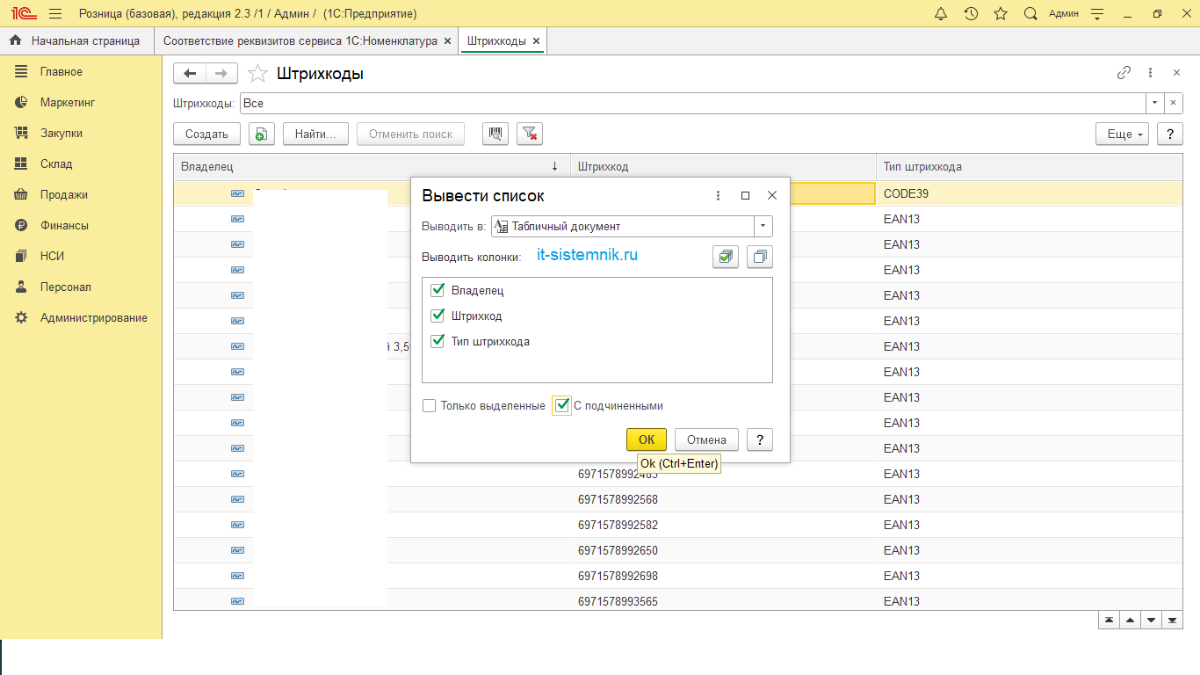Close the Штрихкоды tab x

click(536, 41)
